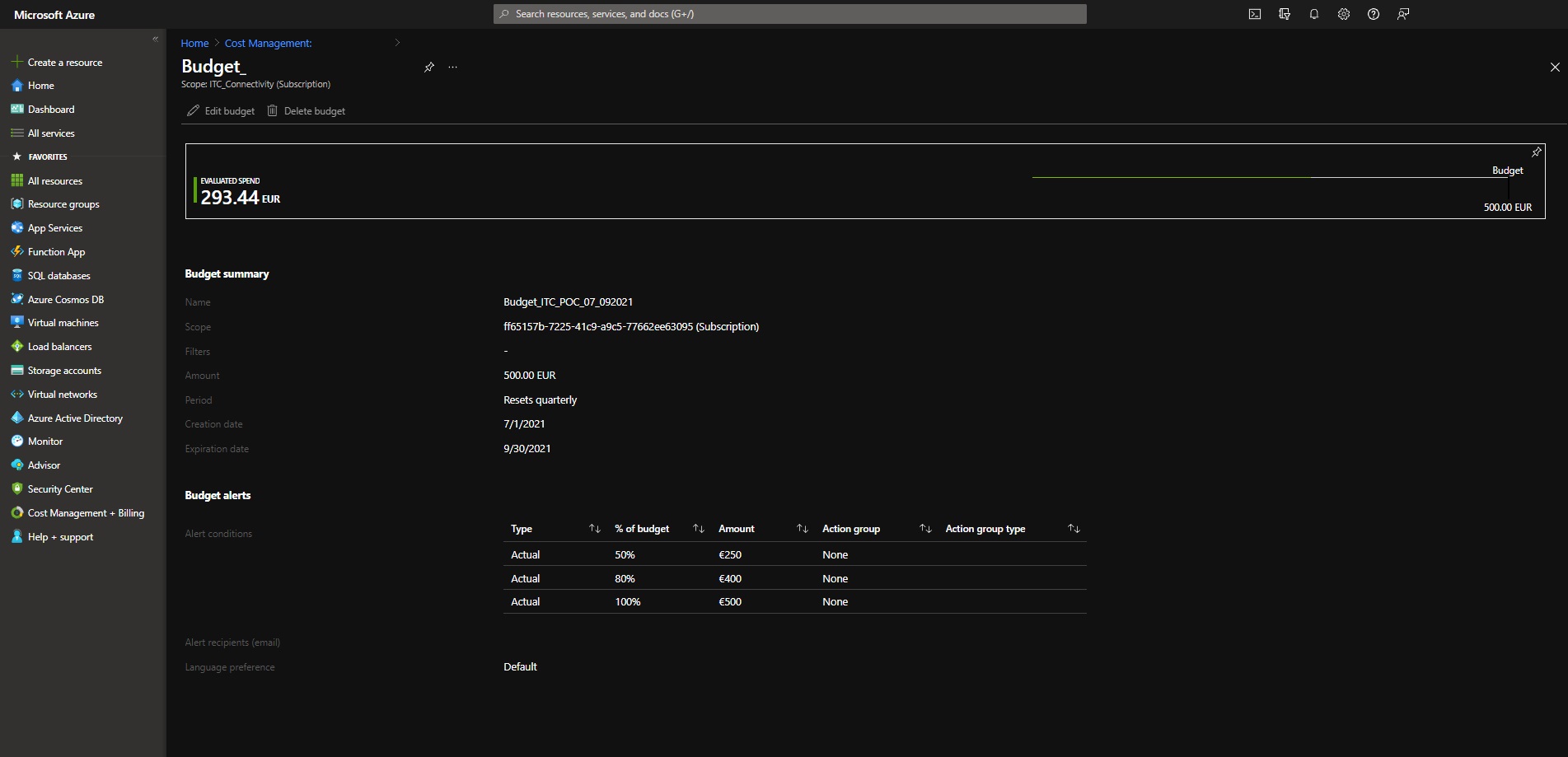
Task: Sort alerts by Type column
Action: 594,529
